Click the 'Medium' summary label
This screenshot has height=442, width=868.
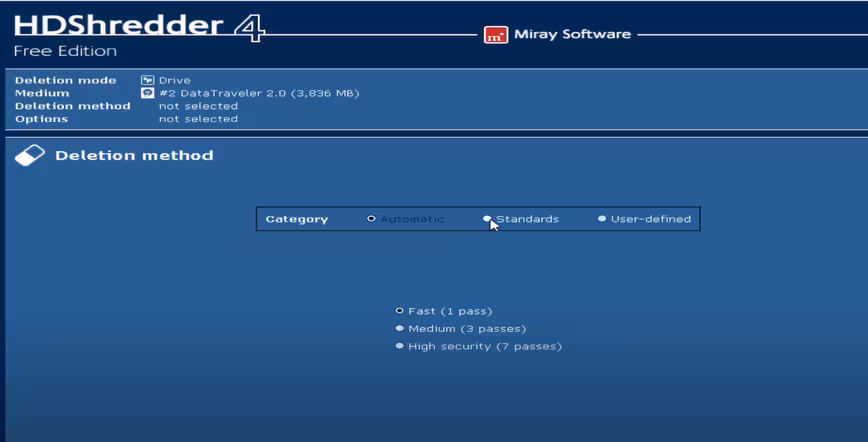click(42, 93)
